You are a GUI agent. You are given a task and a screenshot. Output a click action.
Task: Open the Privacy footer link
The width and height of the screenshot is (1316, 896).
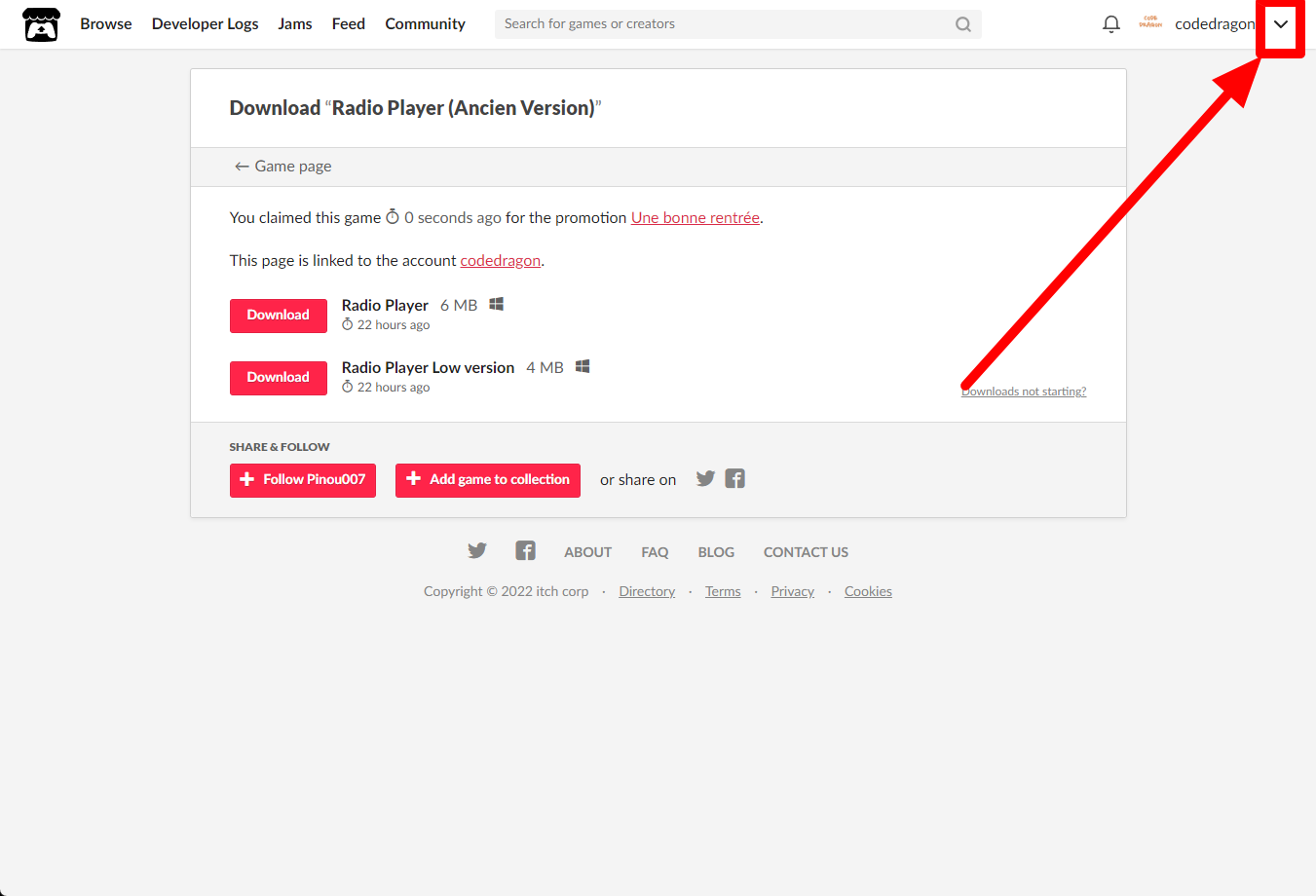pyautogui.click(x=793, y=591)
